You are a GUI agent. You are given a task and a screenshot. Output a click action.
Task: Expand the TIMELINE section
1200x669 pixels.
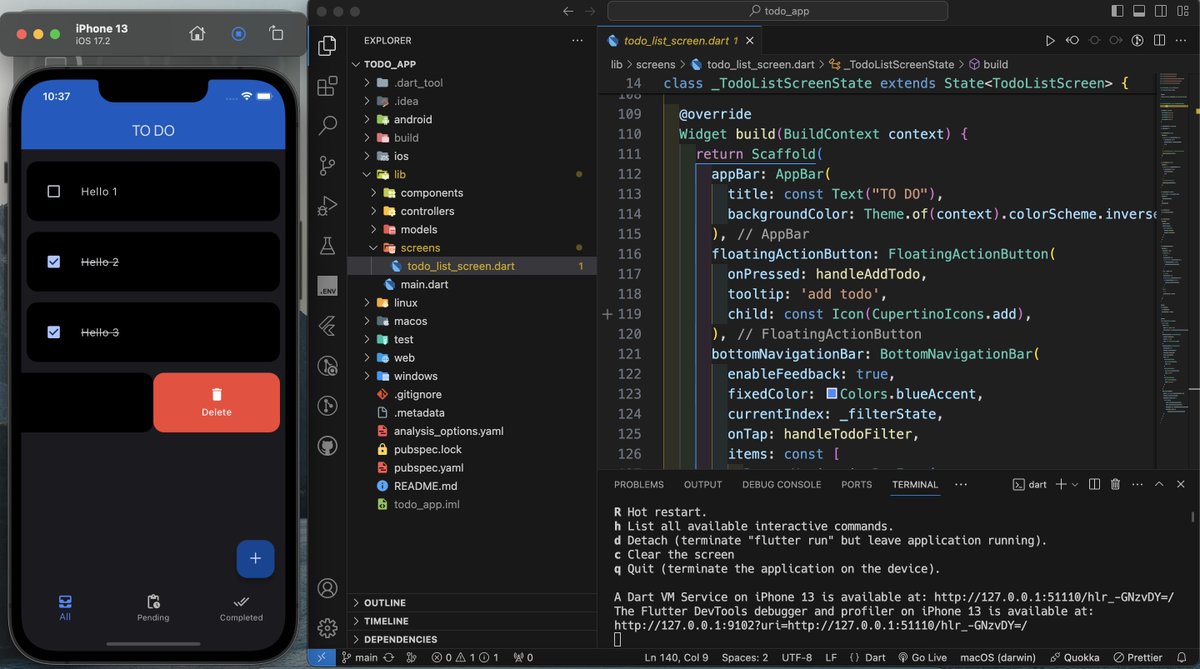(x=471, y=621)
